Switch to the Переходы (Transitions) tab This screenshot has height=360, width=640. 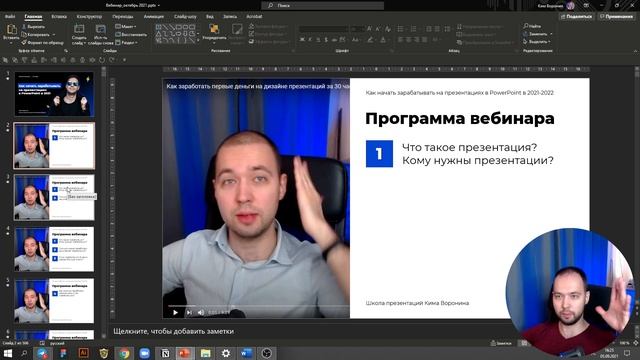122,17
